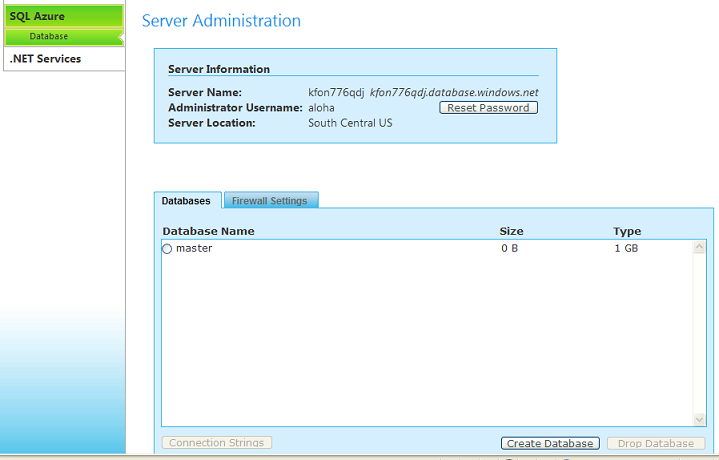Click the Server Administration heading

click(221, 21)
